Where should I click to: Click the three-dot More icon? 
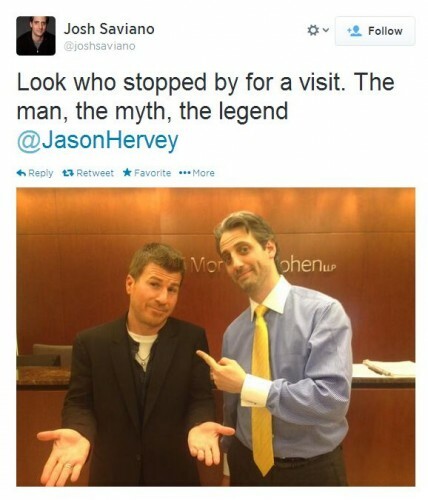[x=184, y=173]
